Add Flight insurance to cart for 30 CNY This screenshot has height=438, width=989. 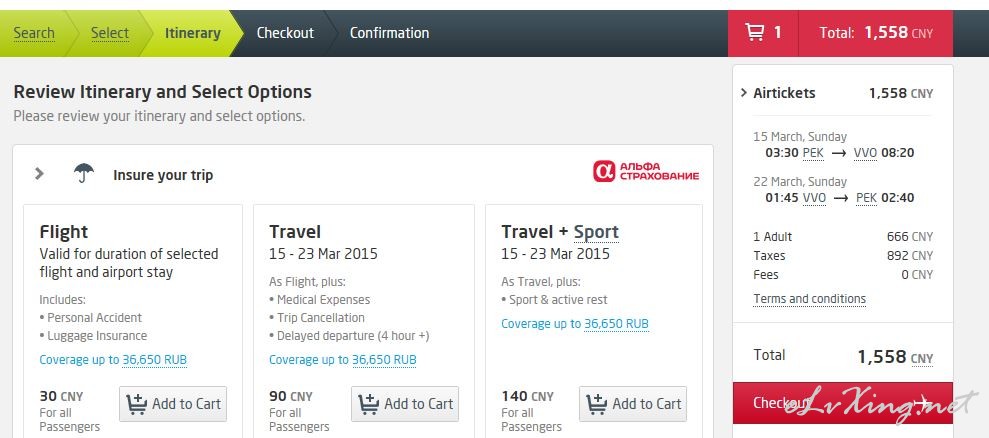coord(173,404)
